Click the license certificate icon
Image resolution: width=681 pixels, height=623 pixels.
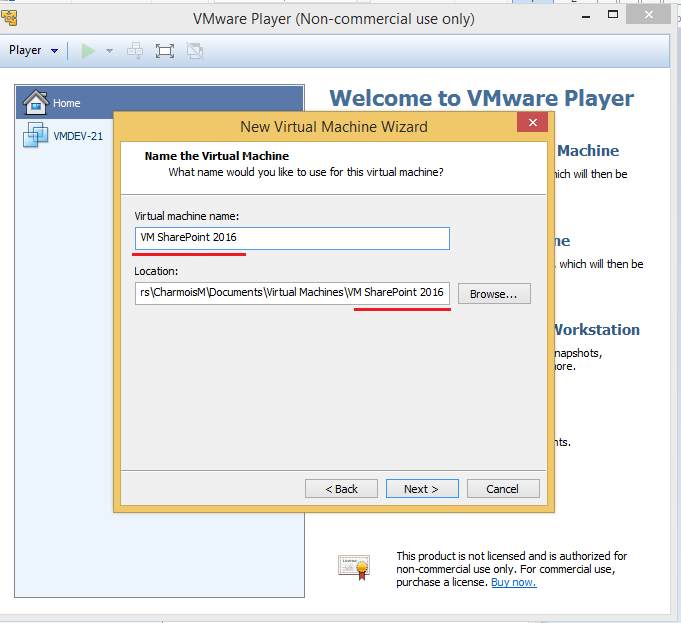point(354,567)
